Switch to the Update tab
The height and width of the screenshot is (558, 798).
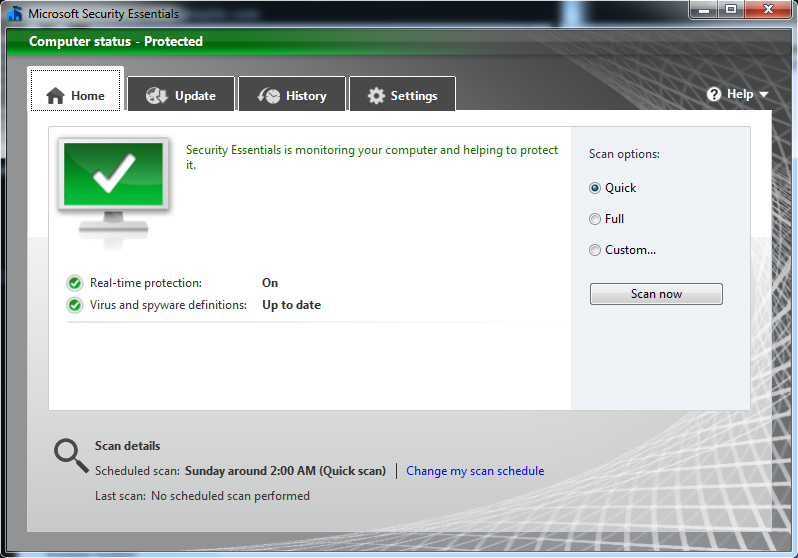[x=181, y=94]
